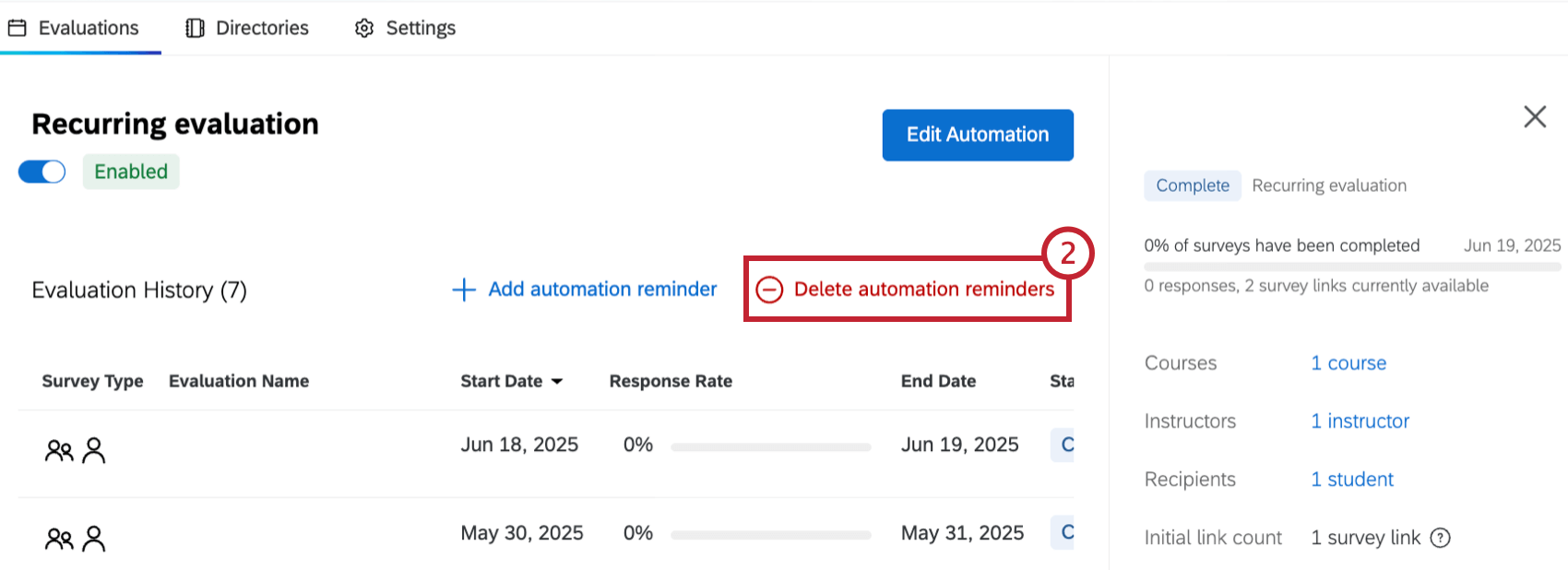
Task: Open the 1 course link
Action: (1348, 363)
